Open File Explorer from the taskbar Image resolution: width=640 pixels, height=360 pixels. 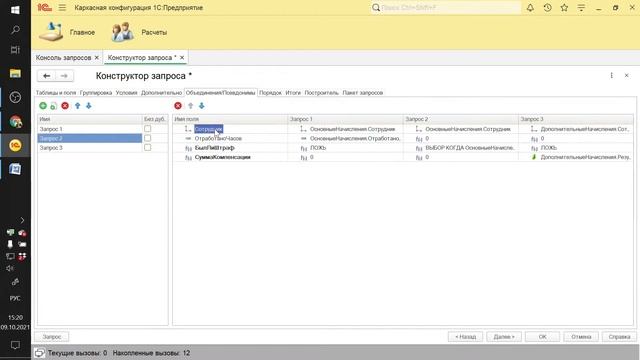pos(15,73)
